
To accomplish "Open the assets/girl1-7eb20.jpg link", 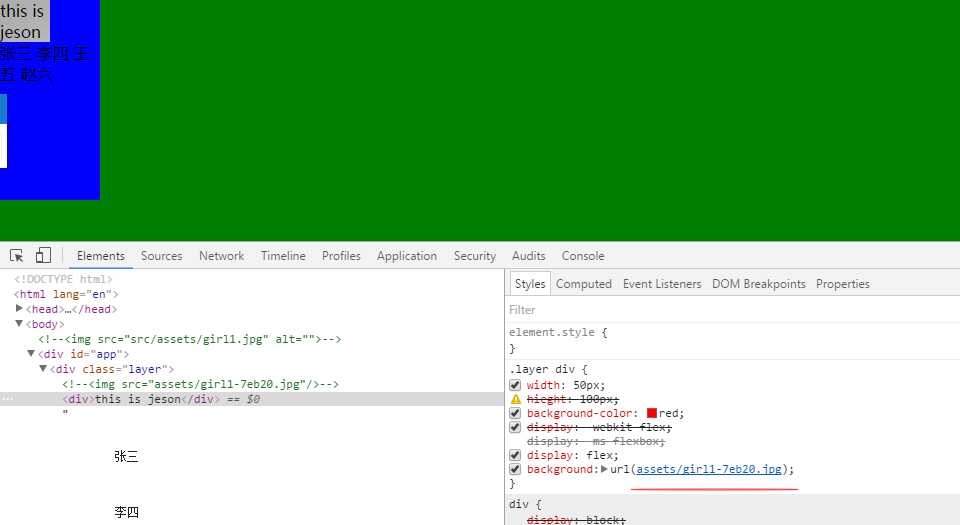I will (709, 469).
